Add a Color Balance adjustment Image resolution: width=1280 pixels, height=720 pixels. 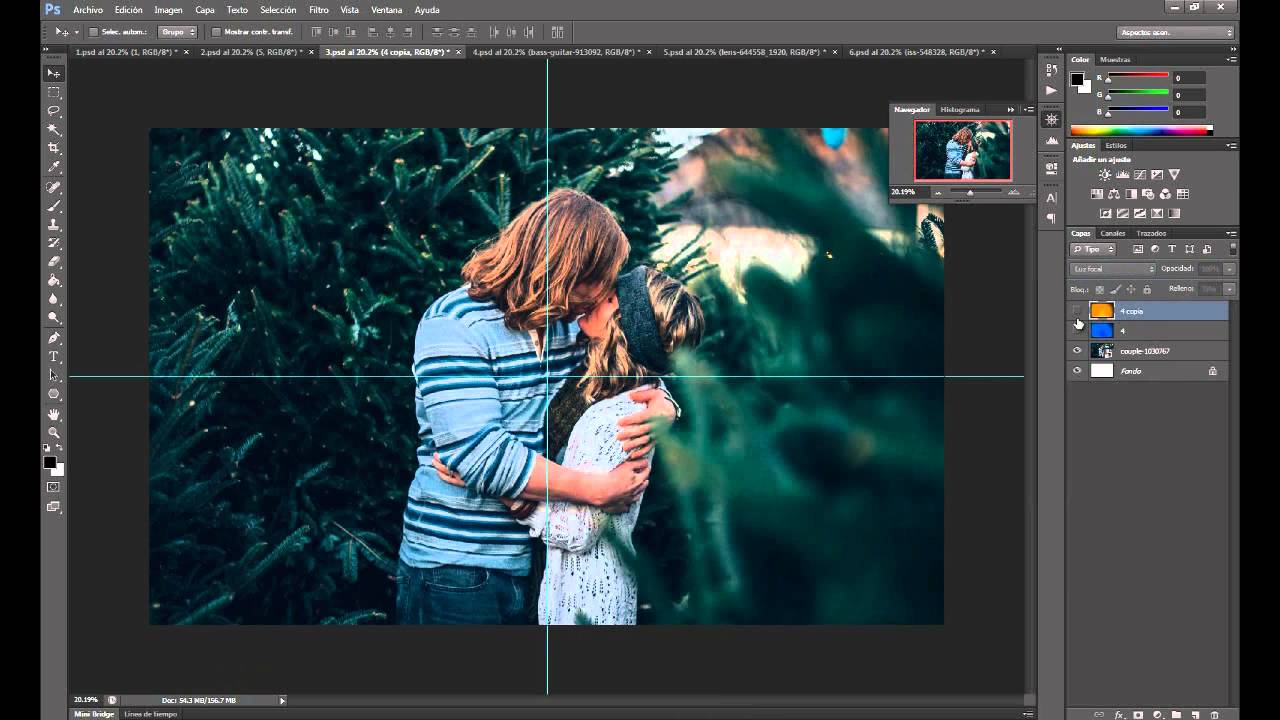[1114, 194]
